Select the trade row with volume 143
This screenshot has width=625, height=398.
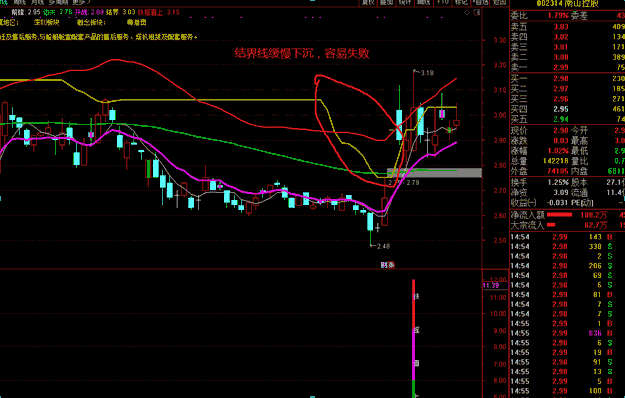[568, 237]
